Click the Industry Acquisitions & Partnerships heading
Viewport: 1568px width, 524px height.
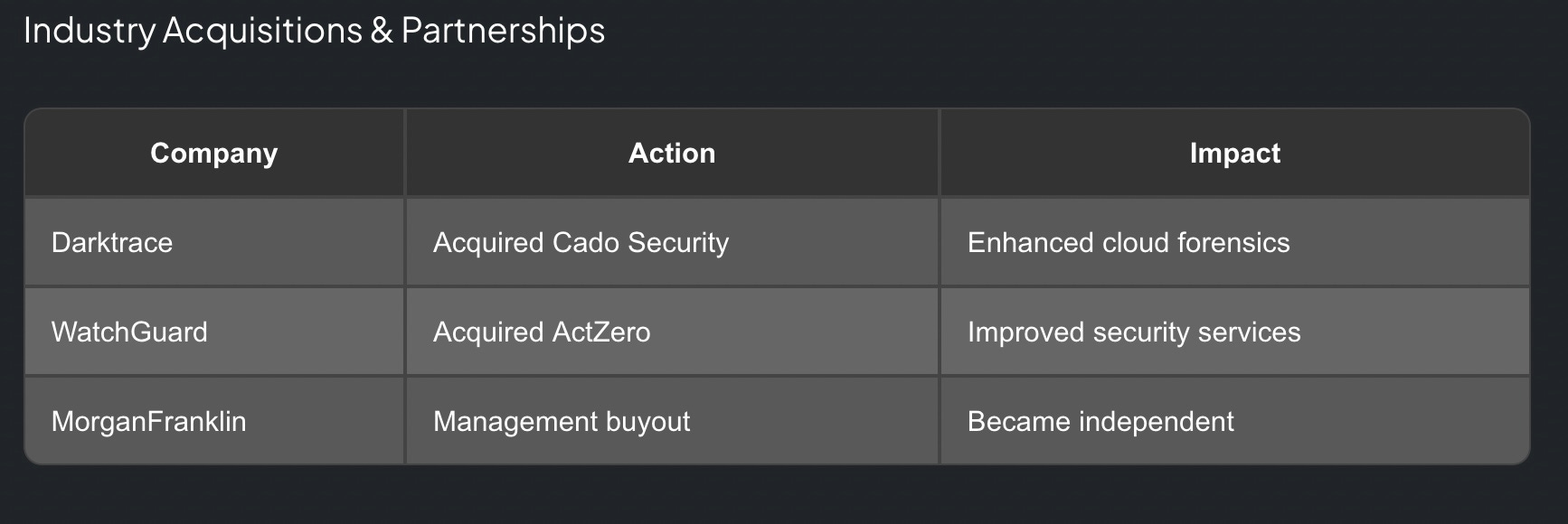click(314, 31)
